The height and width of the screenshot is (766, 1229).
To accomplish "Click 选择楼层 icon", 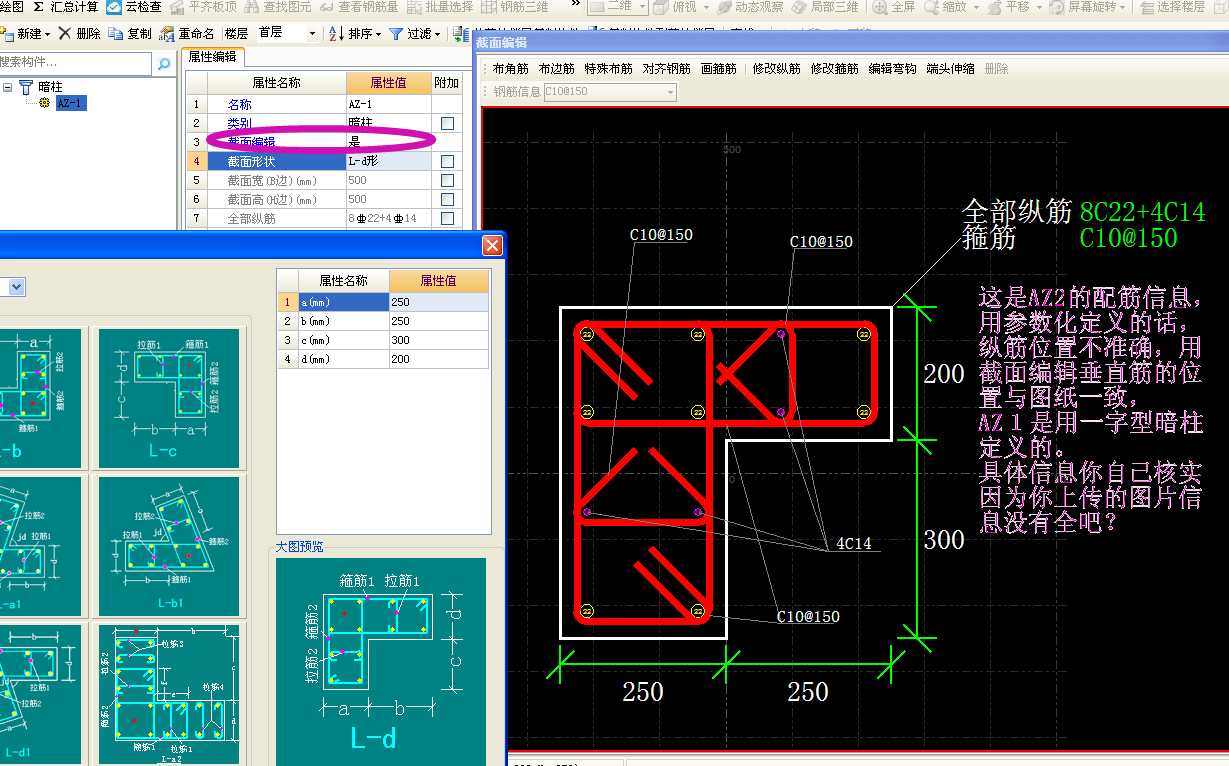I will tap(1146, 7).
